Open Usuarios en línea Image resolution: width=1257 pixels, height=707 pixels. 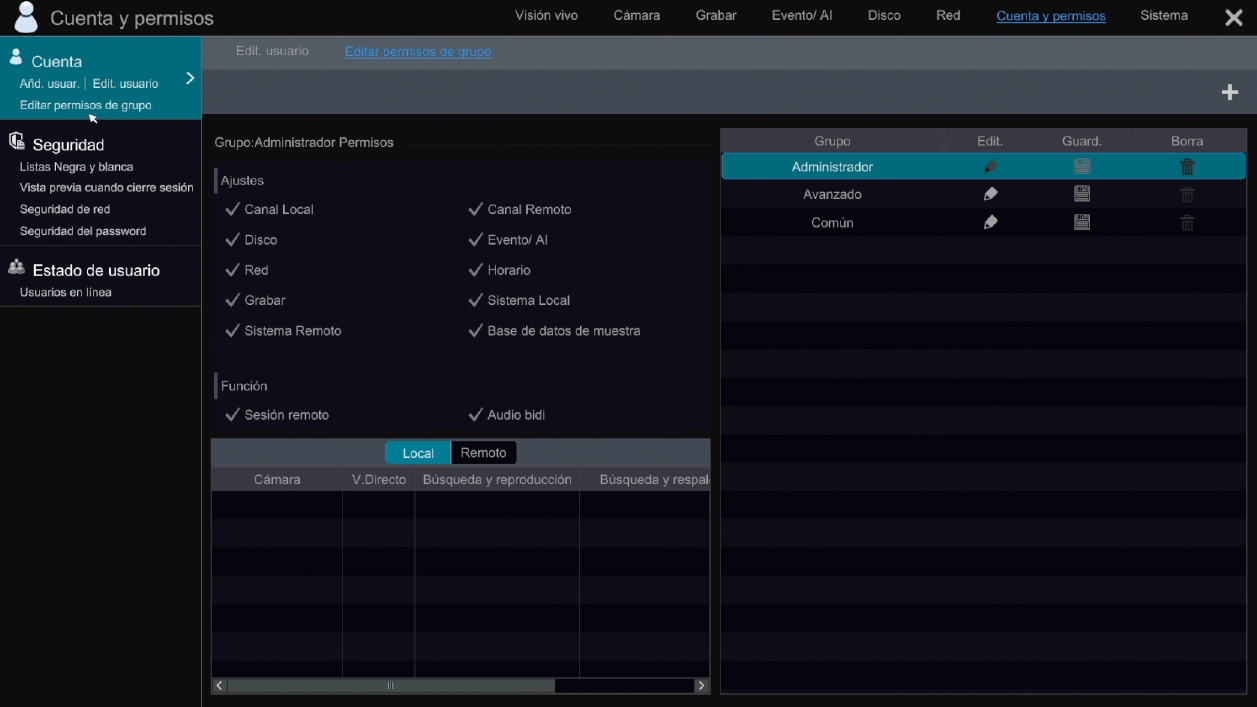point(66,292)
